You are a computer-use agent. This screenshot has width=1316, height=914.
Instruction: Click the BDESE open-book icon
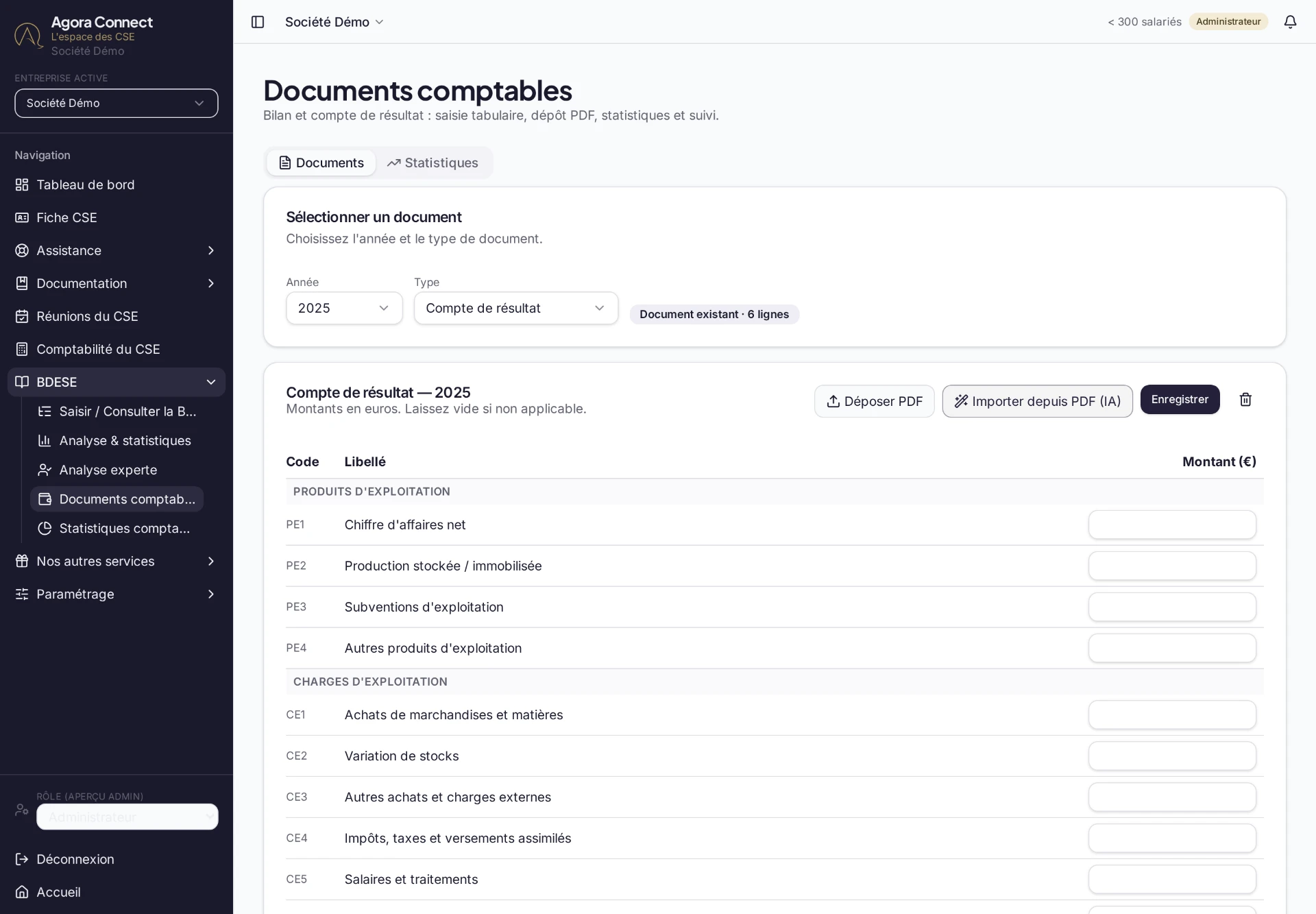tap(22, 382)
